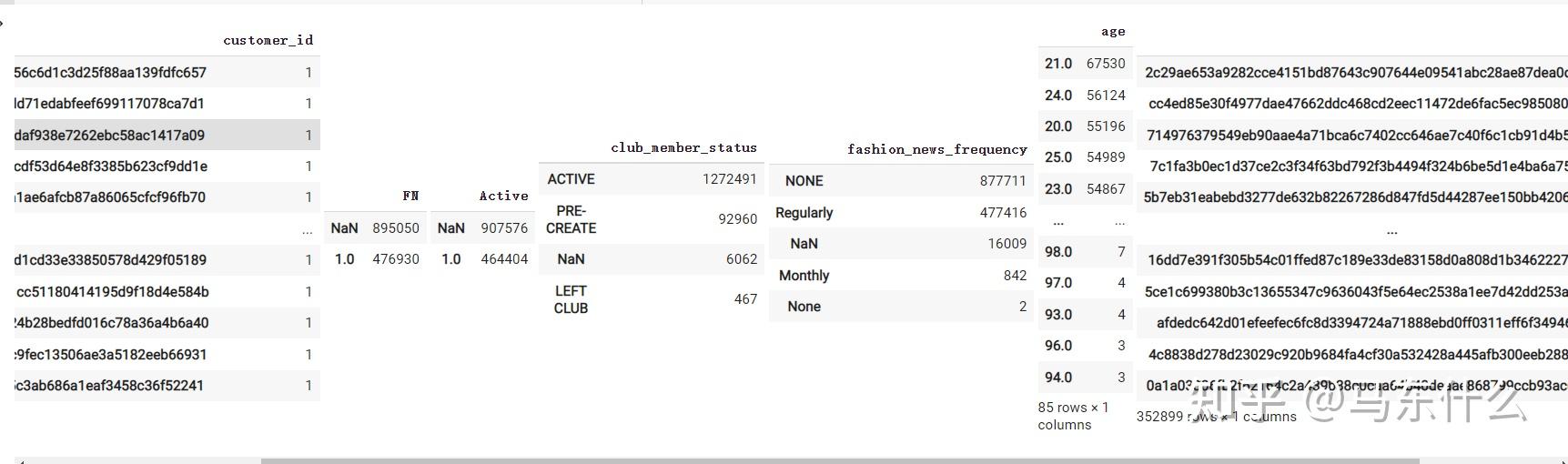1568x464 pixels.
Task: Click the Monthly row label
Action: coord(804,276)
